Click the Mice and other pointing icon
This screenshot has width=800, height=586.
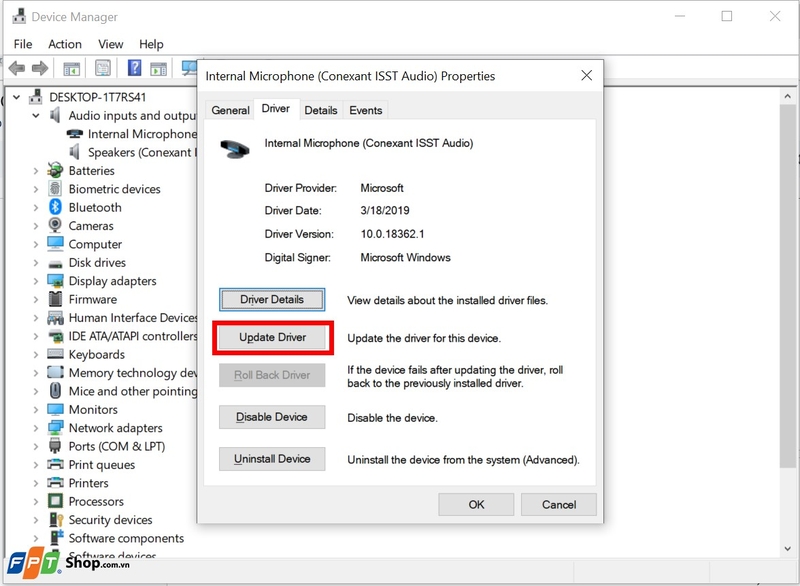(x=55, y=391)
